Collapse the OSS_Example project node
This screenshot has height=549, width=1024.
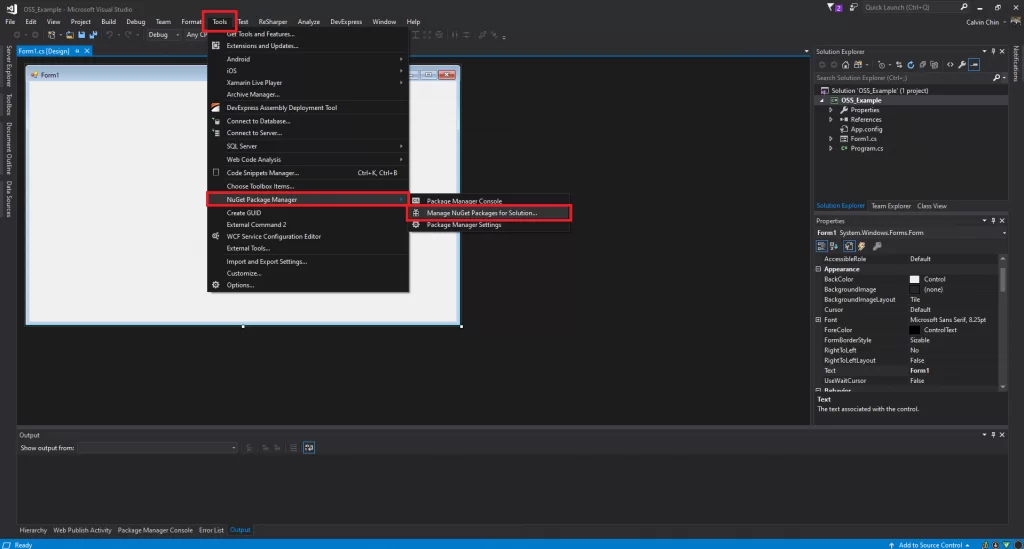[822, 101]
